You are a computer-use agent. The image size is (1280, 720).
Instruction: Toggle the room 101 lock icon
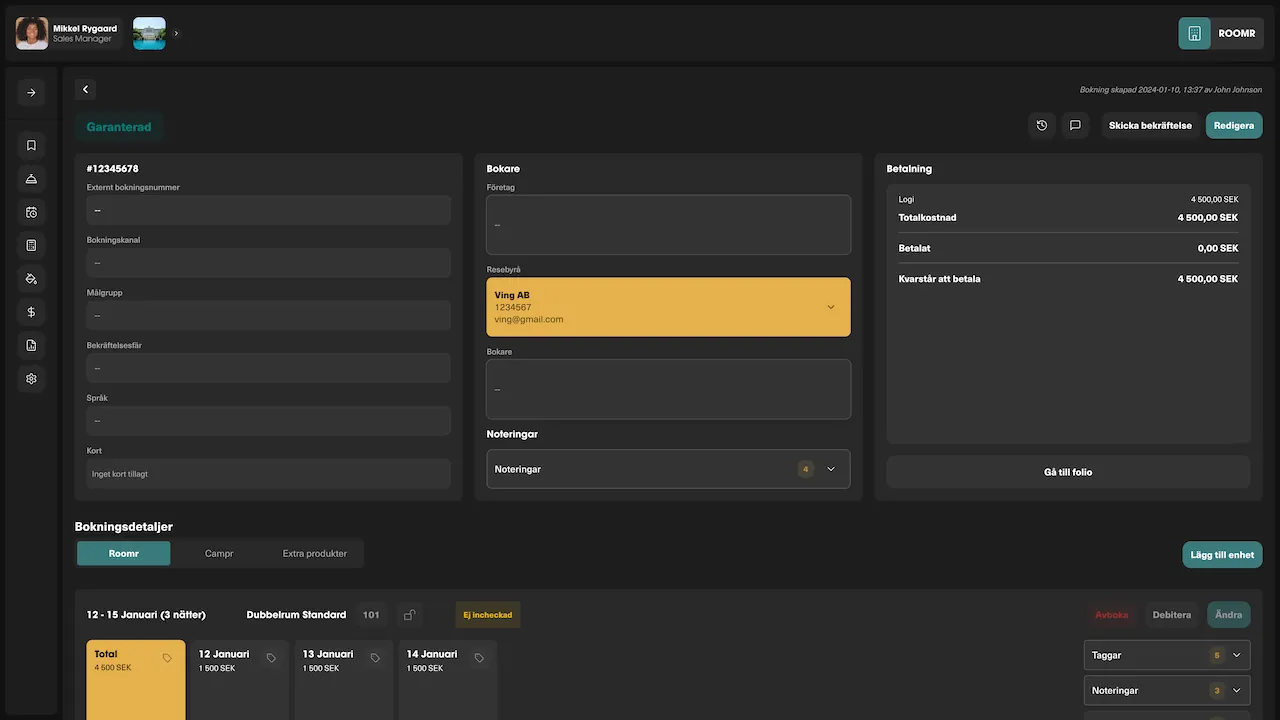(409, 615)
